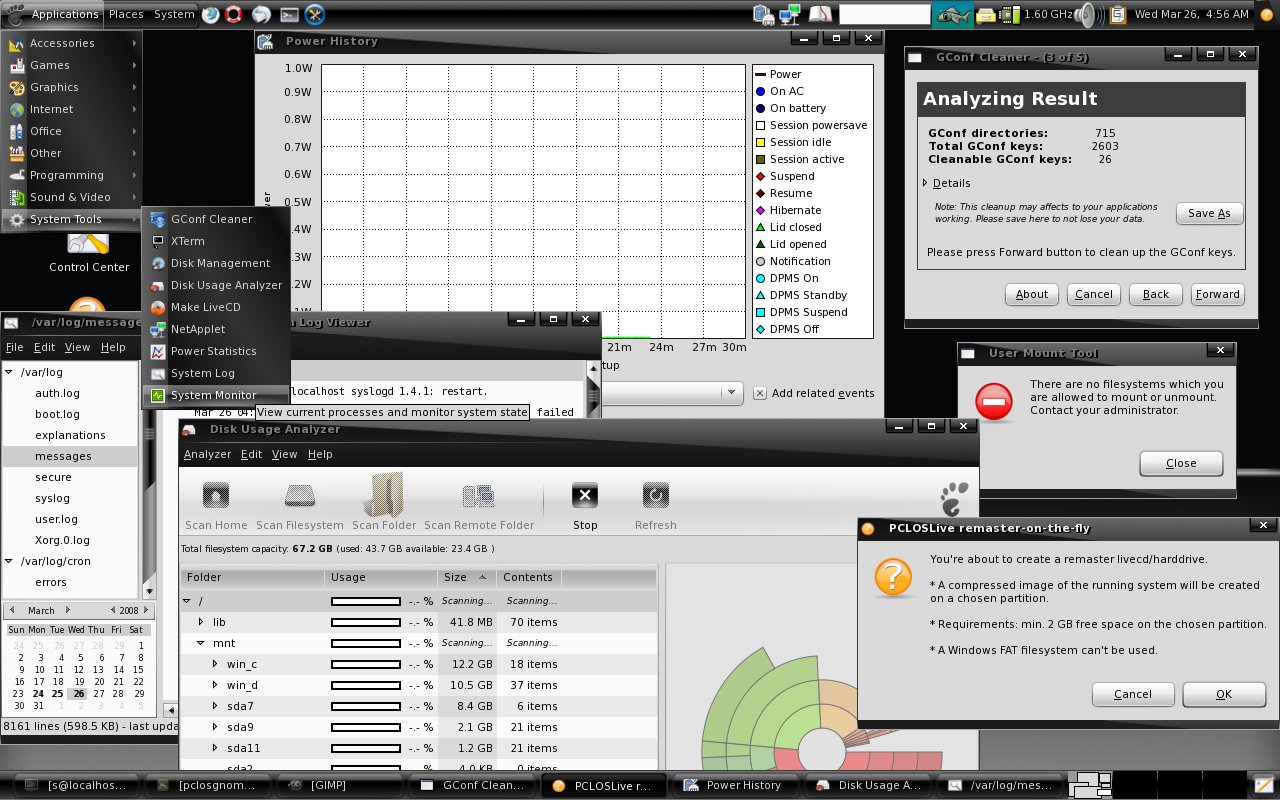Launch XTerm from the System Tools submenu
1280x800 pixels.
click(216, 241)
